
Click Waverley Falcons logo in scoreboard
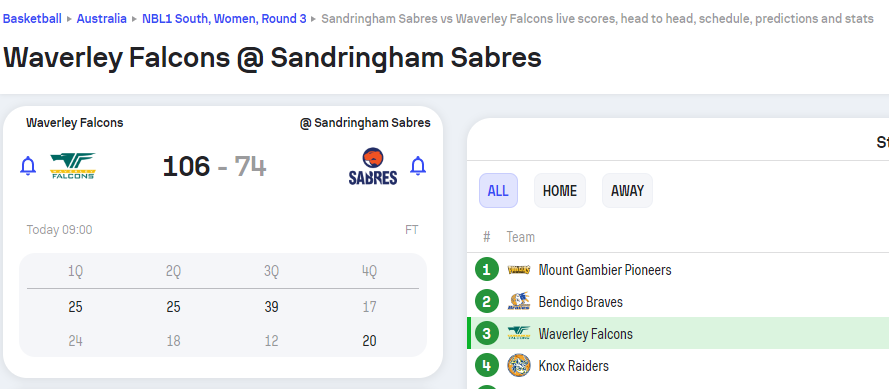tap(73, 166)
